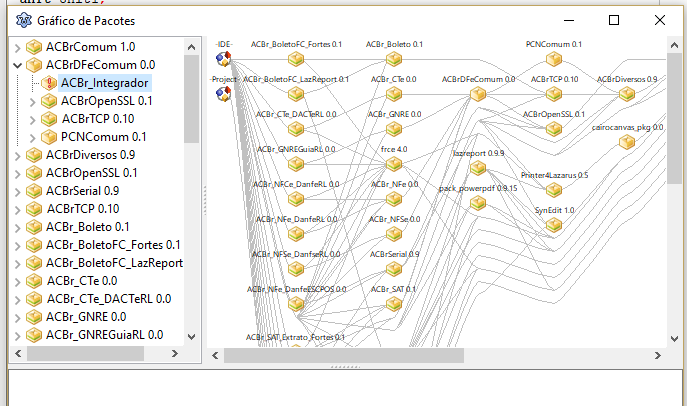Image resolution: width=687 pixels, height=406 pixels.
Task: Select ACBr_BoletoFC_LazReport tree item
Action: (x=114, y=263)
